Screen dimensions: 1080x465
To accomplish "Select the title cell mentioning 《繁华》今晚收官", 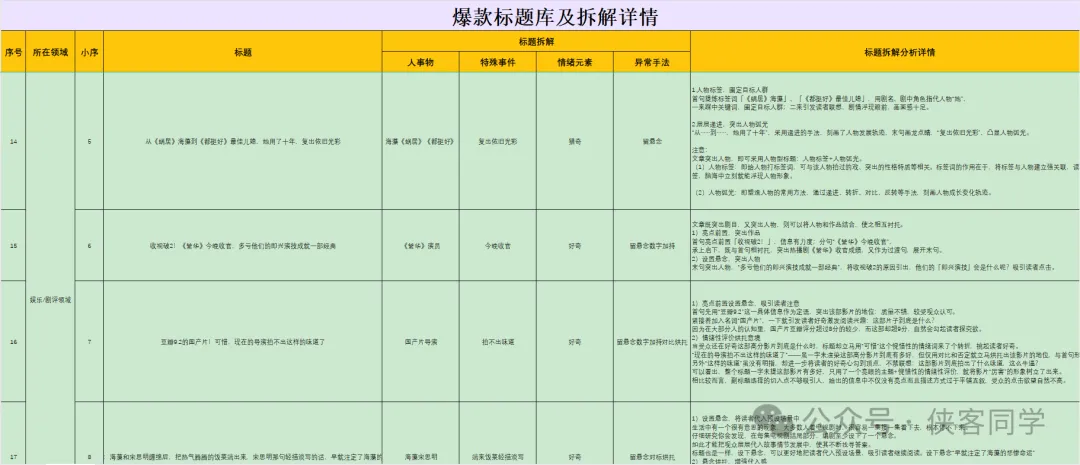I will pos(242,245).
